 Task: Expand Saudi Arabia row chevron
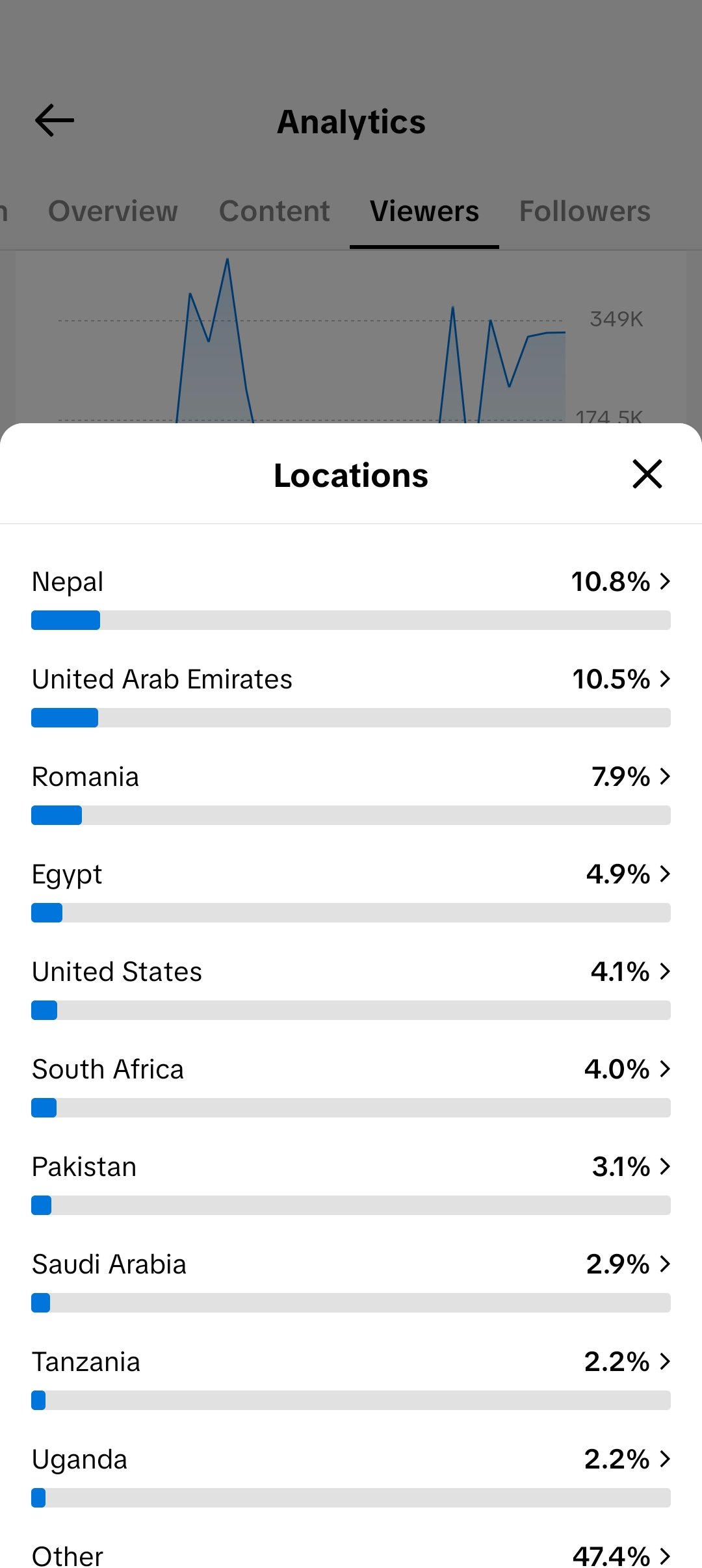(x=665, y=1264)
